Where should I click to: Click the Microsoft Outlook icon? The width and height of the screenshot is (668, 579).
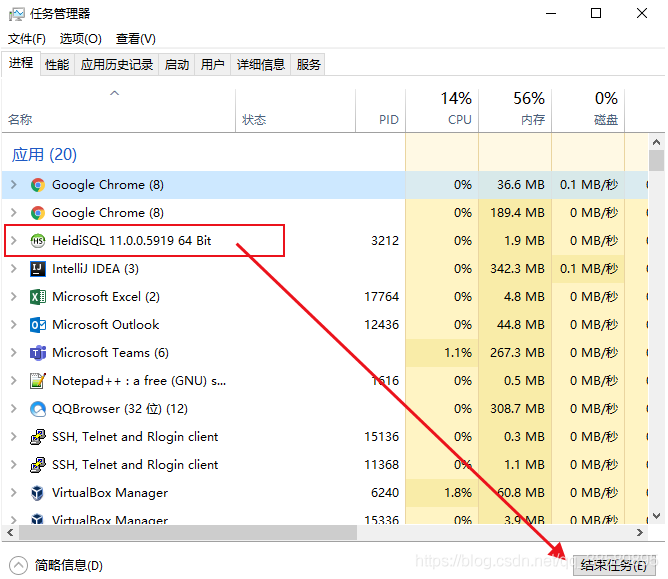click(38, 325)
